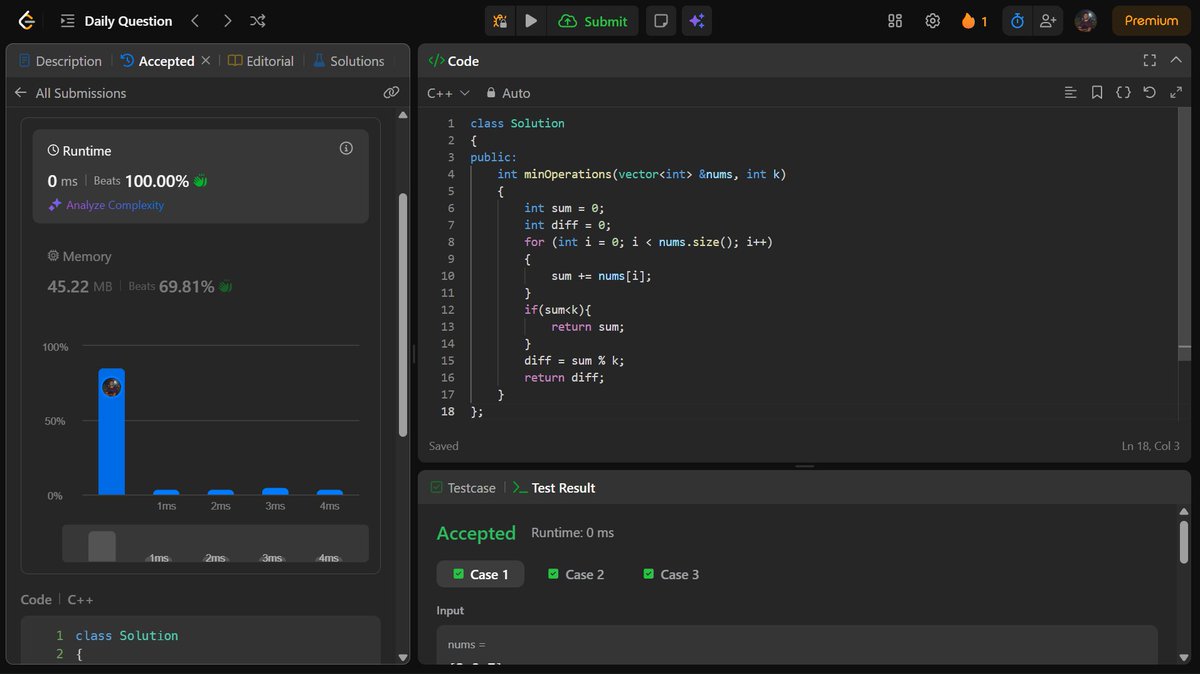This screenshot has height=674, width=1200.
Task: Format the code with lines icon
Action: click(x=1071, y=93)
